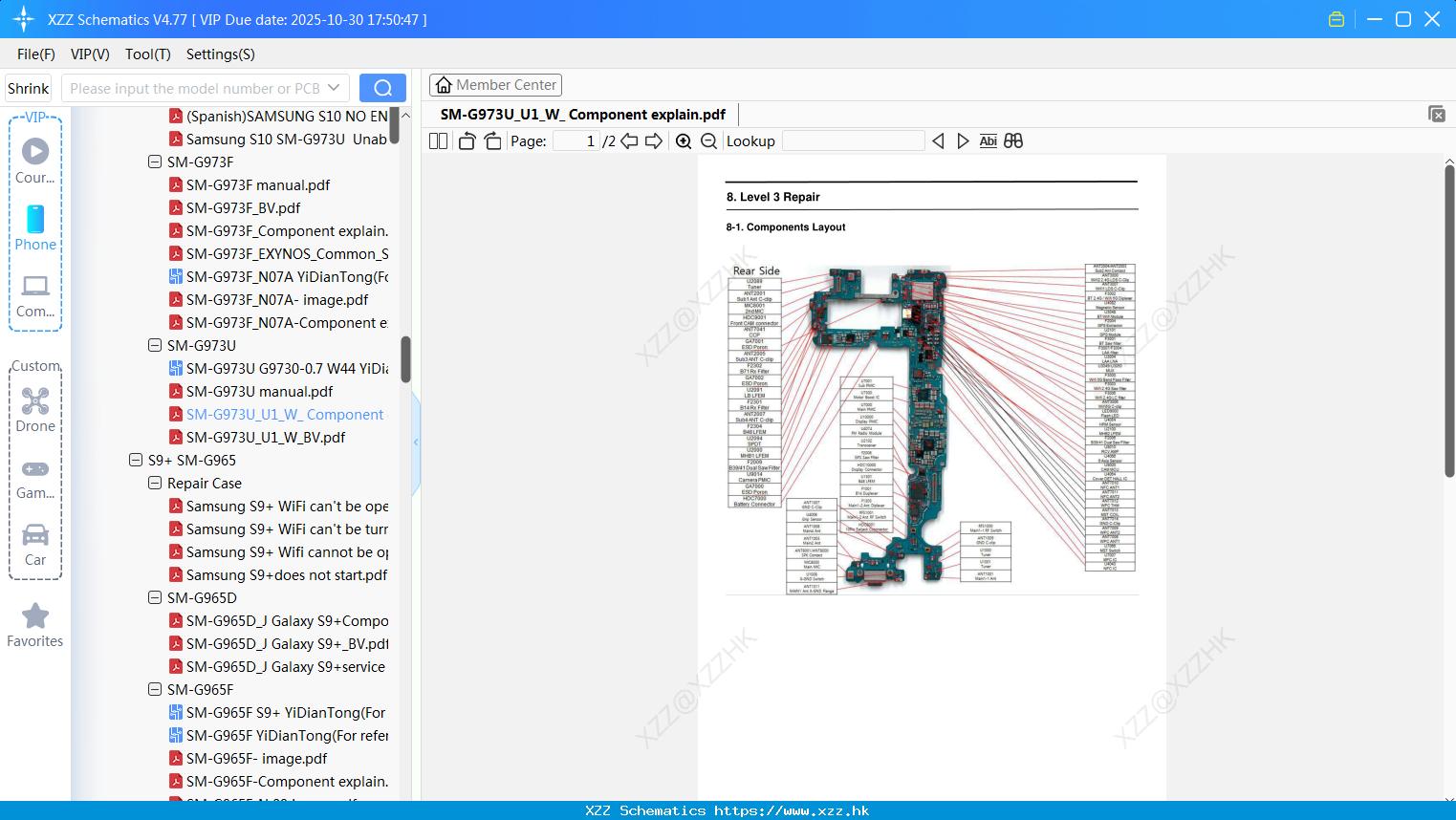Collapse the Repair Case folder

click(x=155, y=484)
